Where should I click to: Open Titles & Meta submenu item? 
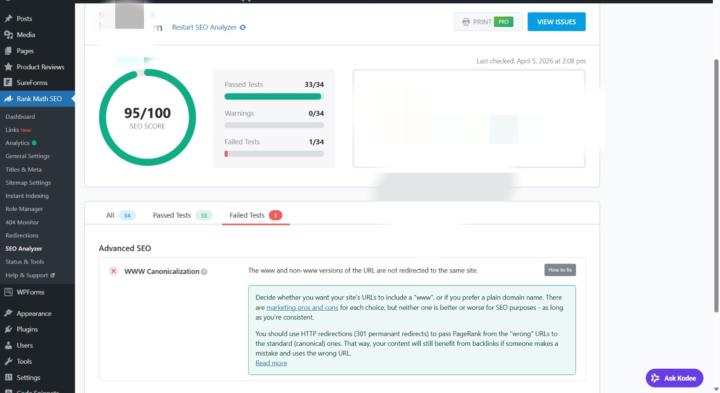click(23, 169)
